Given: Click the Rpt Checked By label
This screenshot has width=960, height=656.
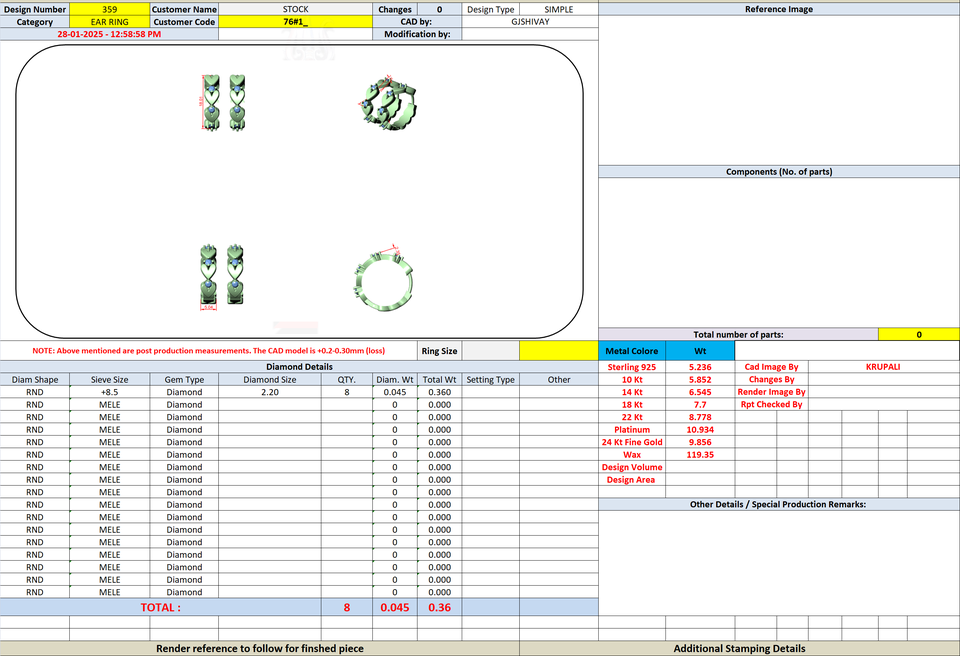Looking at the screenshot, I should [x=771, y=404].
